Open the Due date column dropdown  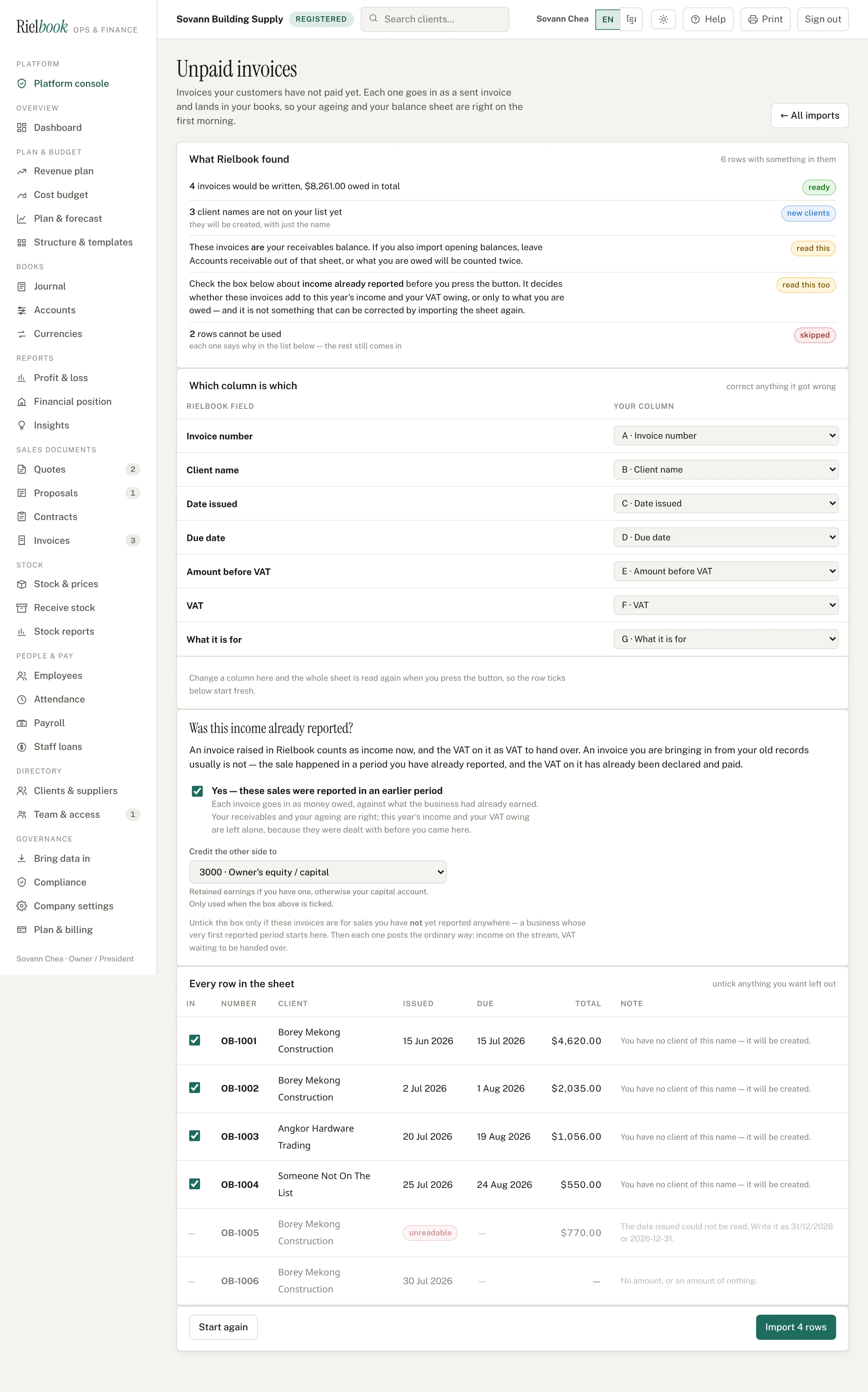click(726, 537)
